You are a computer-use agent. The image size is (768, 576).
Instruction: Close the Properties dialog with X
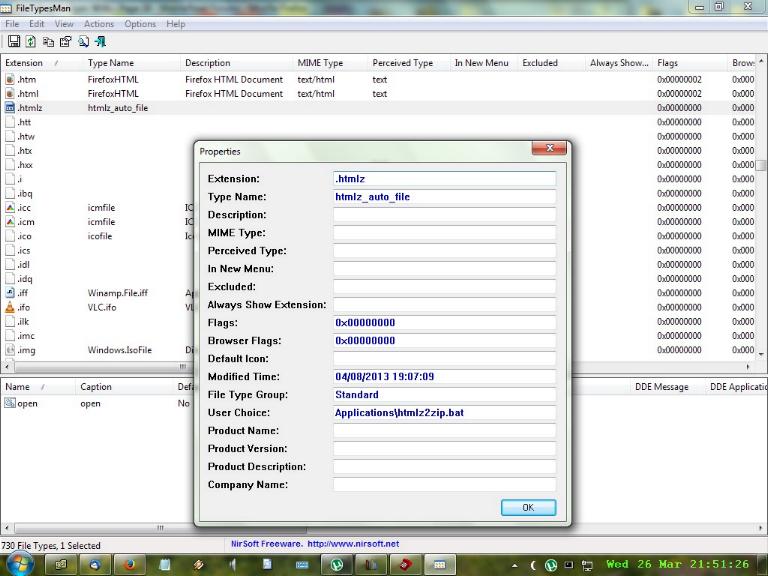pos(549,148)
